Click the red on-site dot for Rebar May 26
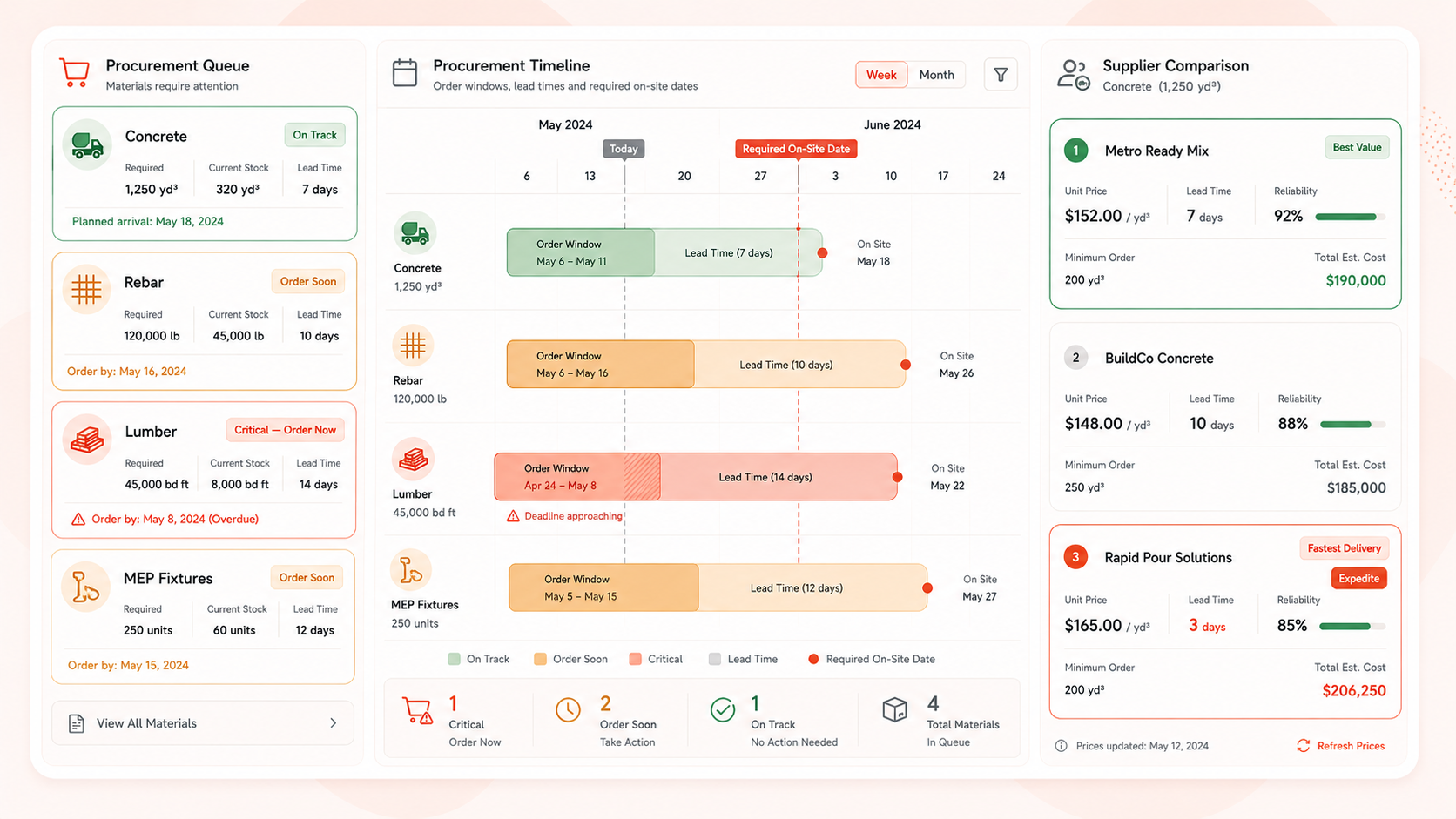This screenshot has width=1456, height=819. pos(906,365)
